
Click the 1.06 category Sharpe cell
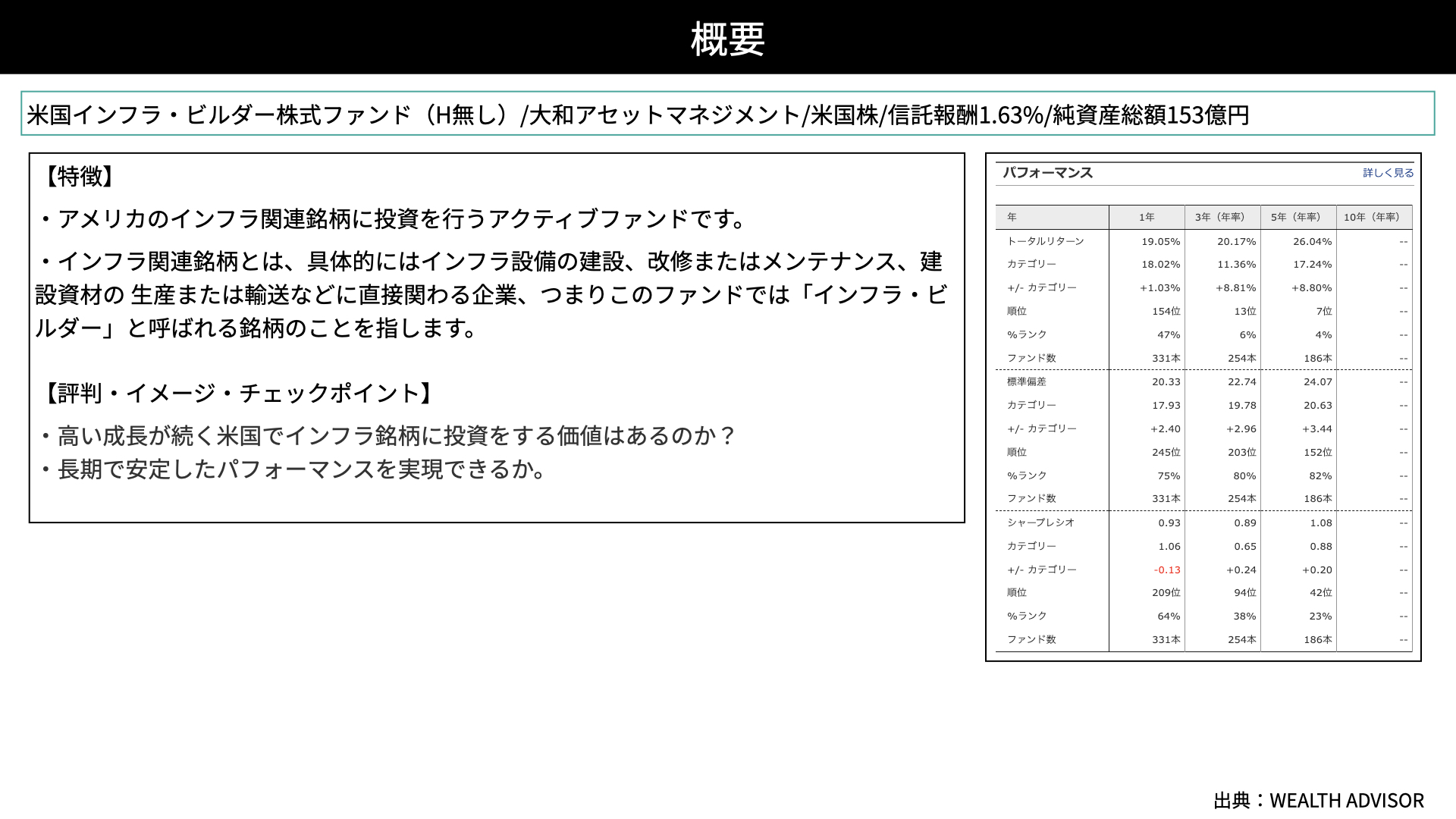pos(1169,547)
